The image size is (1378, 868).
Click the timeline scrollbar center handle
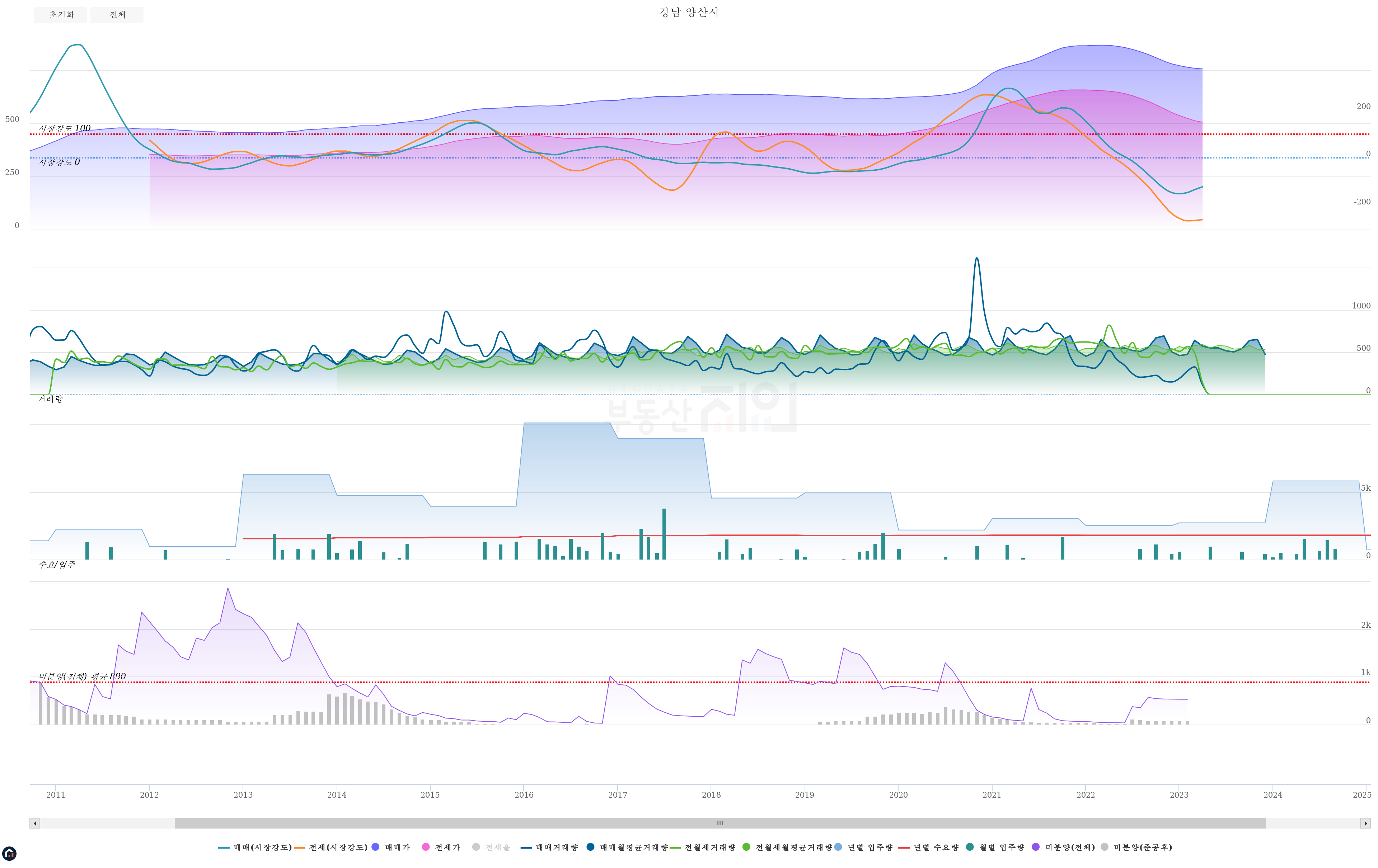[720, 824]
